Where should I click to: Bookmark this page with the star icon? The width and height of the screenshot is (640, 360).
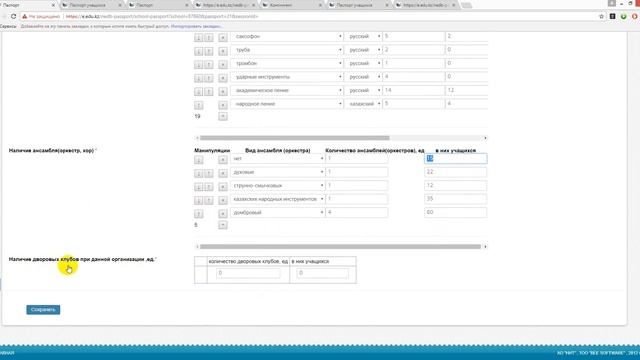pyautogui.click(x=601, y=16)
